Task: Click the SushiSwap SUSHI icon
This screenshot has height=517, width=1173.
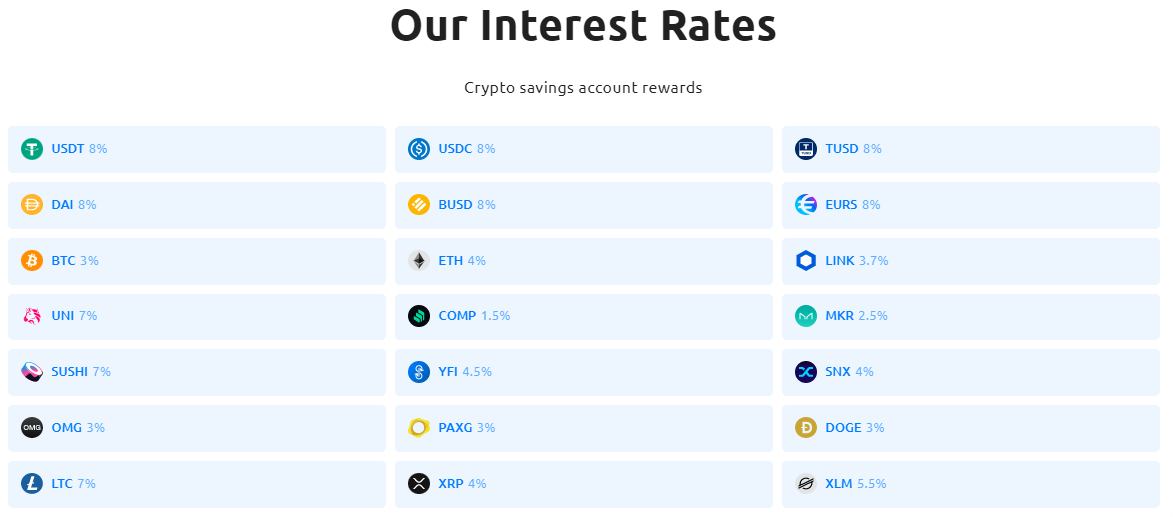Action: [32, 372]
